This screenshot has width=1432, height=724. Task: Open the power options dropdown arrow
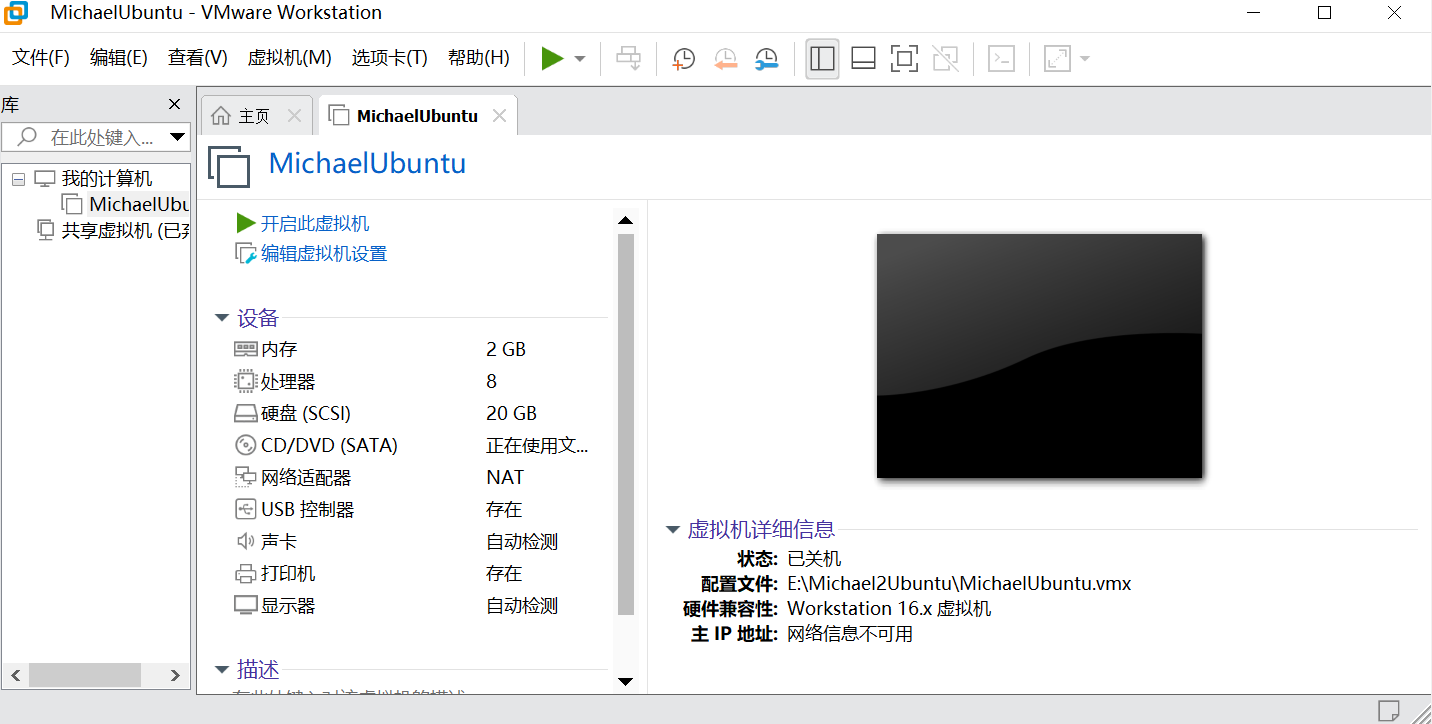(580, 59)
